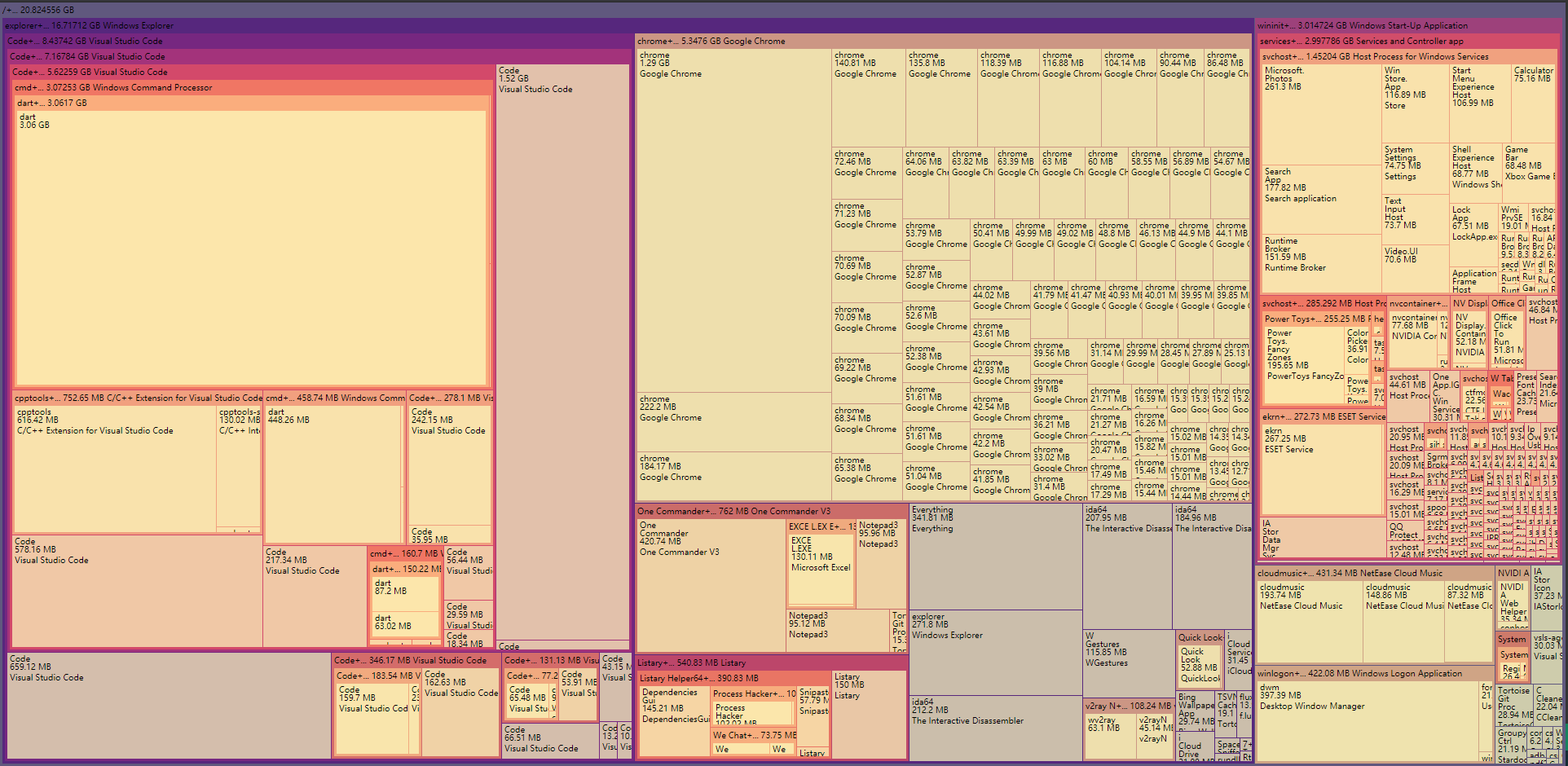Select the chrome 184.17 MB block
The width and height of the screenshot is (1568, 766).
click(733, 477)
